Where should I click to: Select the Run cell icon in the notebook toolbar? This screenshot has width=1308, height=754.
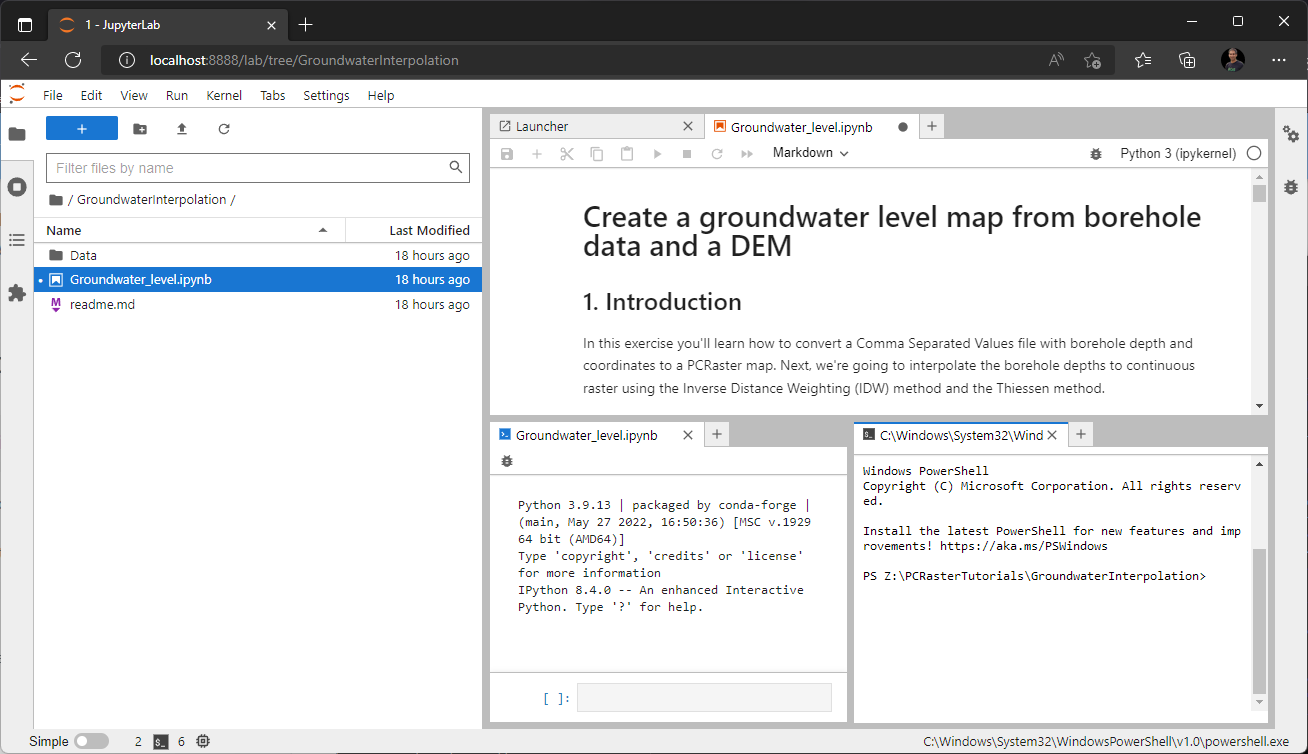point(657,153)
